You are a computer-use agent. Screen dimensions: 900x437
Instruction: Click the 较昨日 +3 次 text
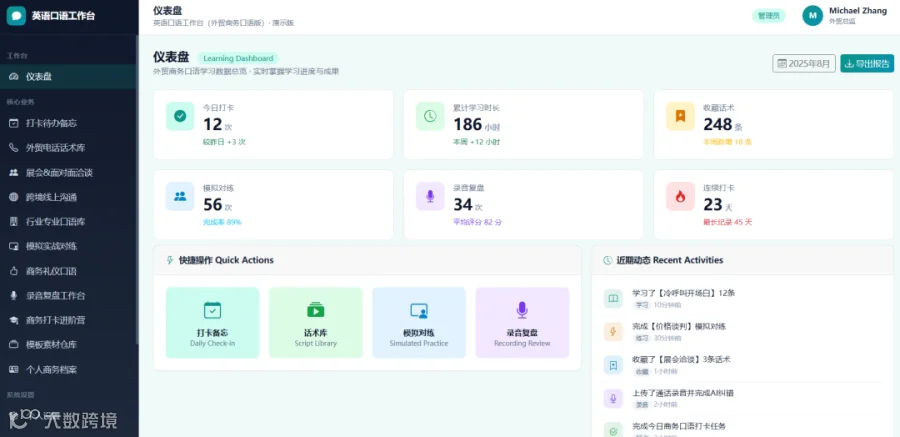point(224,142)
